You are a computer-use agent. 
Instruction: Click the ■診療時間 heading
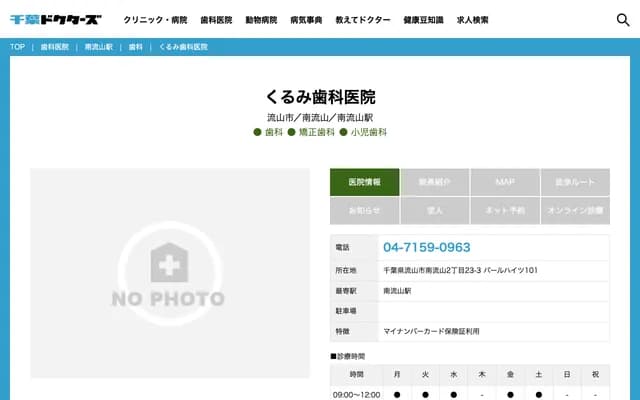[x=348, y=356]
